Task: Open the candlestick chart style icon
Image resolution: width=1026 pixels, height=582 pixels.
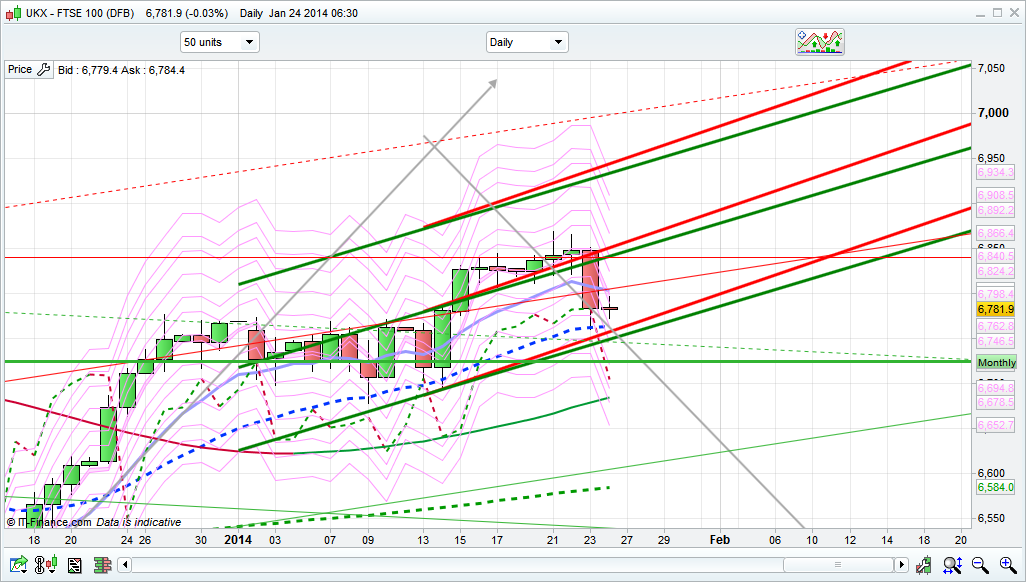Action: coord(46,566)
